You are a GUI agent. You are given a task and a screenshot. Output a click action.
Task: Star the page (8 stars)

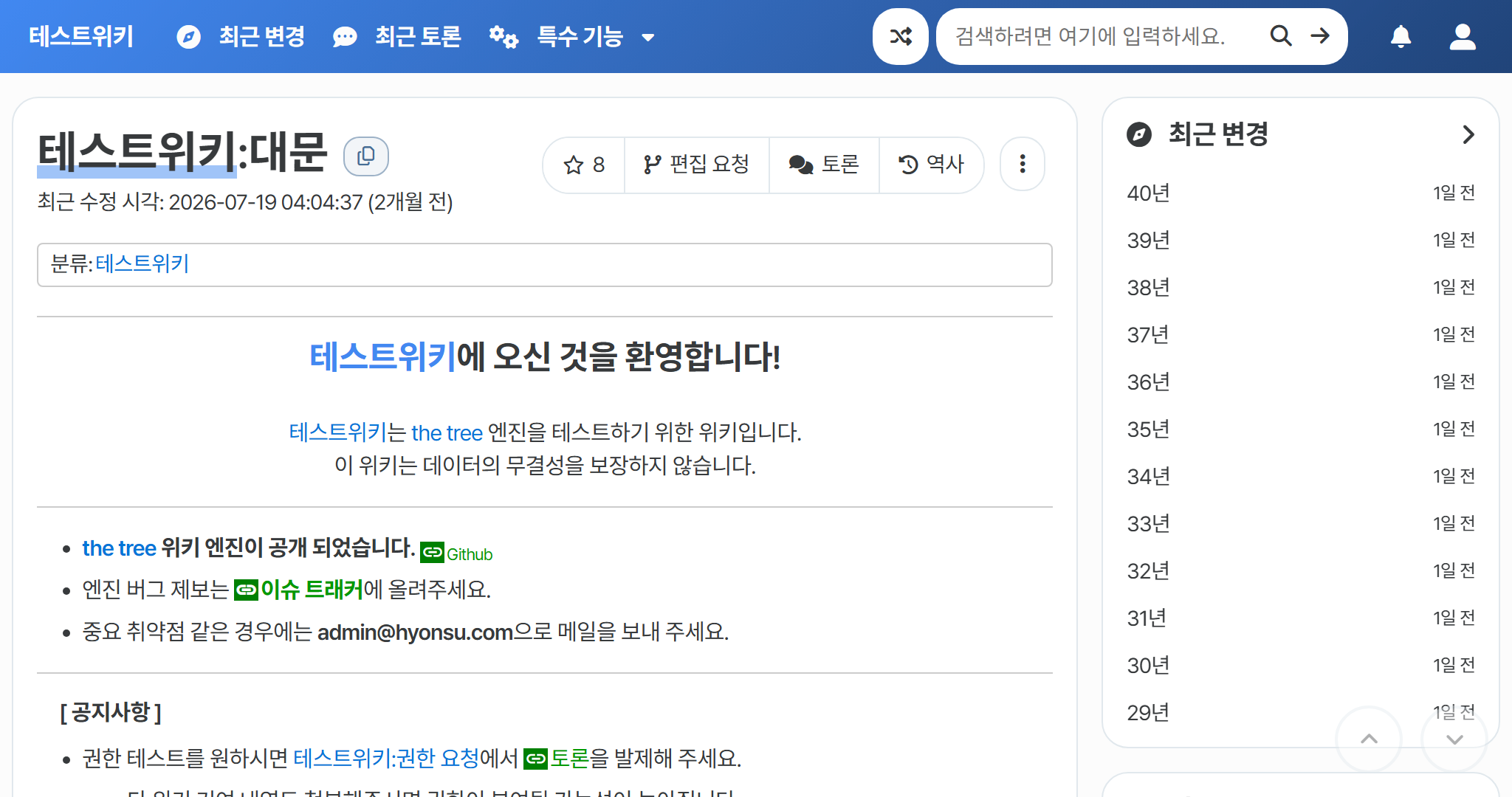(584, 165)
